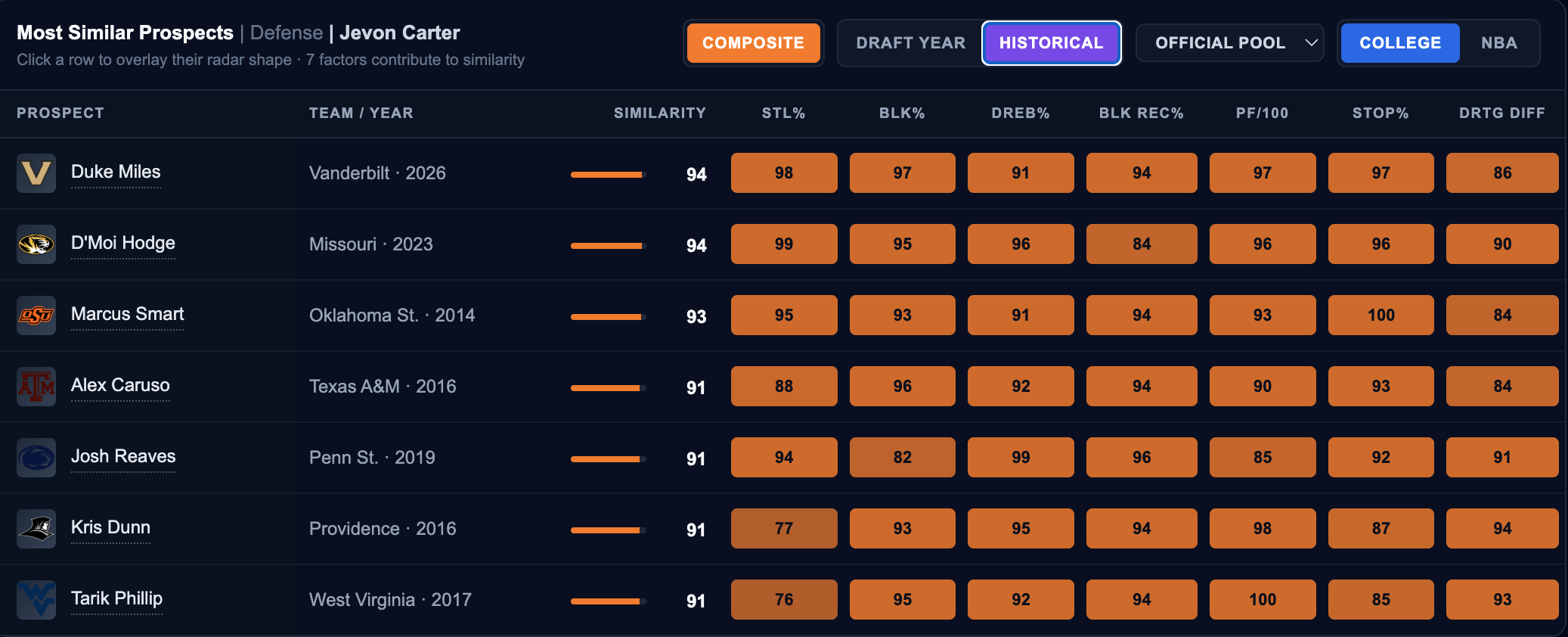Sort by the SIMILARITY column header
Image resolution: width=1568 pixels, height=637 pixels.
(x=659, y=113)
